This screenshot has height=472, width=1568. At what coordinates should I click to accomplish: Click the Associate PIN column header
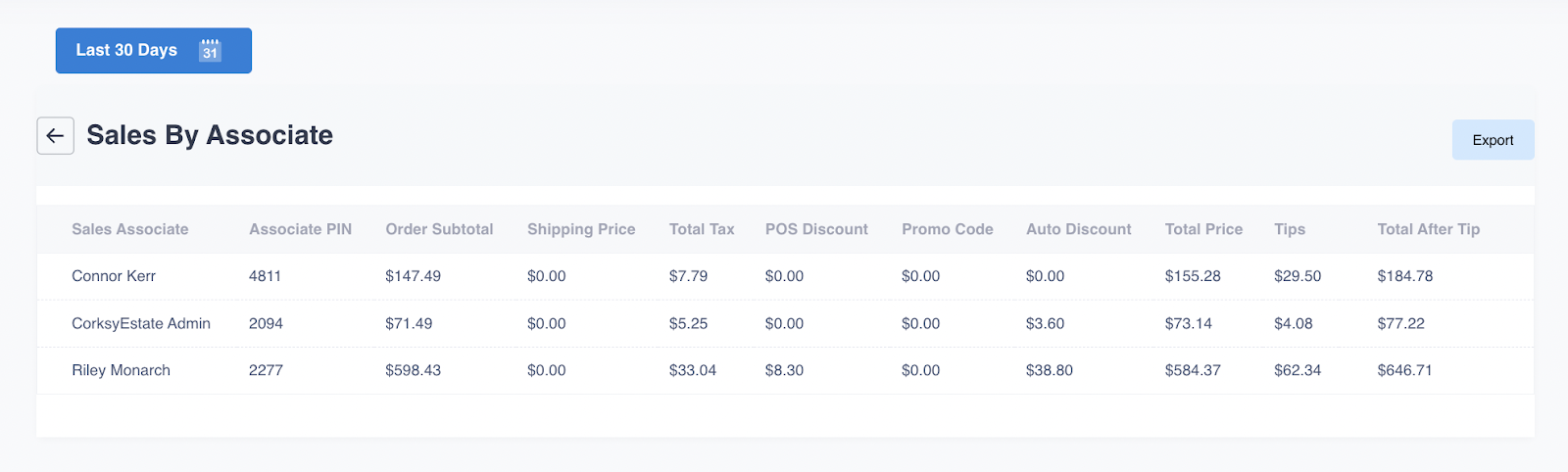[300, 229]
